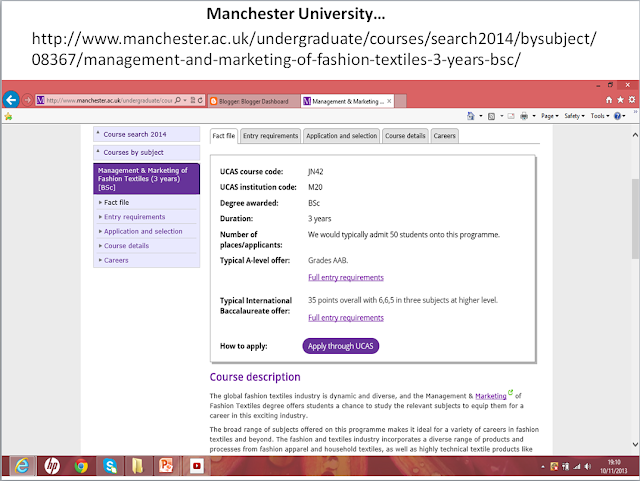Click Fact file in the sidebar
Viewport: 640px width, 481px height.
tap(116, 202)
